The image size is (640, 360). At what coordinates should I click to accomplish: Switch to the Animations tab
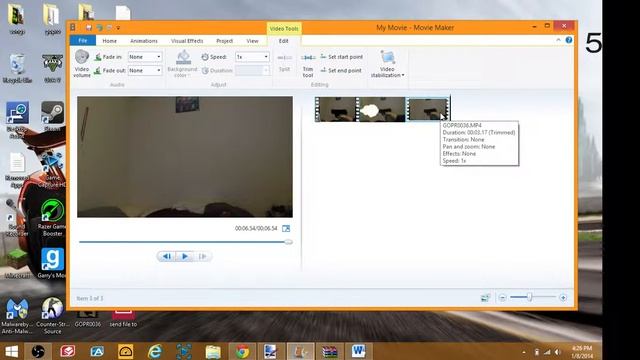pyautogui.click(x=144, y=41)
